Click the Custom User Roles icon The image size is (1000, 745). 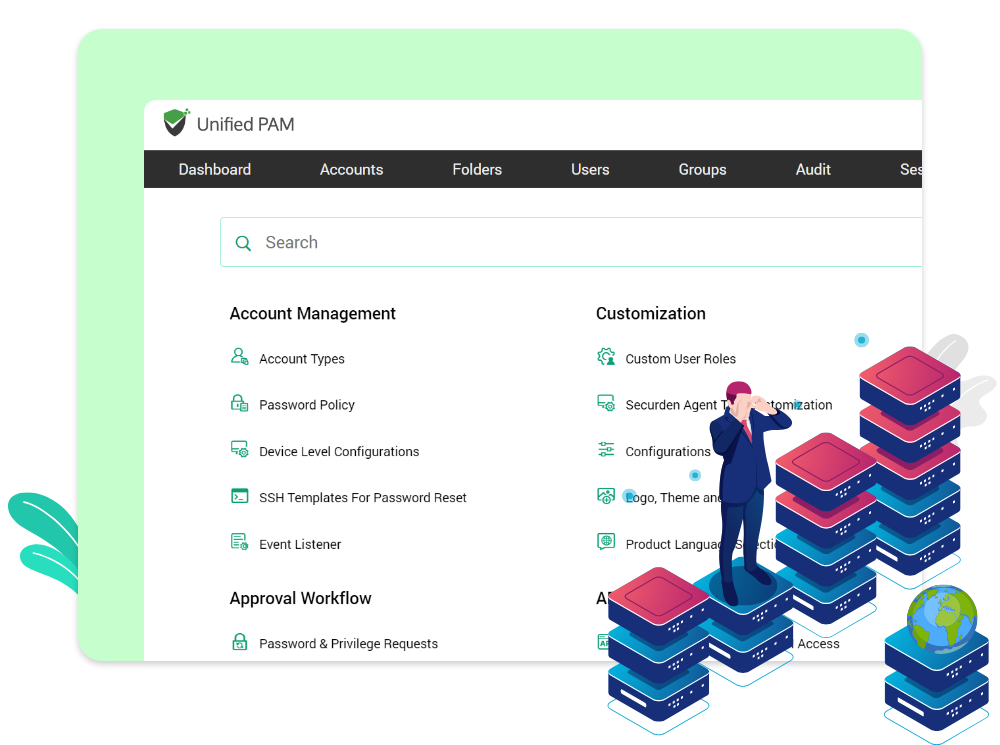[606, 357]
